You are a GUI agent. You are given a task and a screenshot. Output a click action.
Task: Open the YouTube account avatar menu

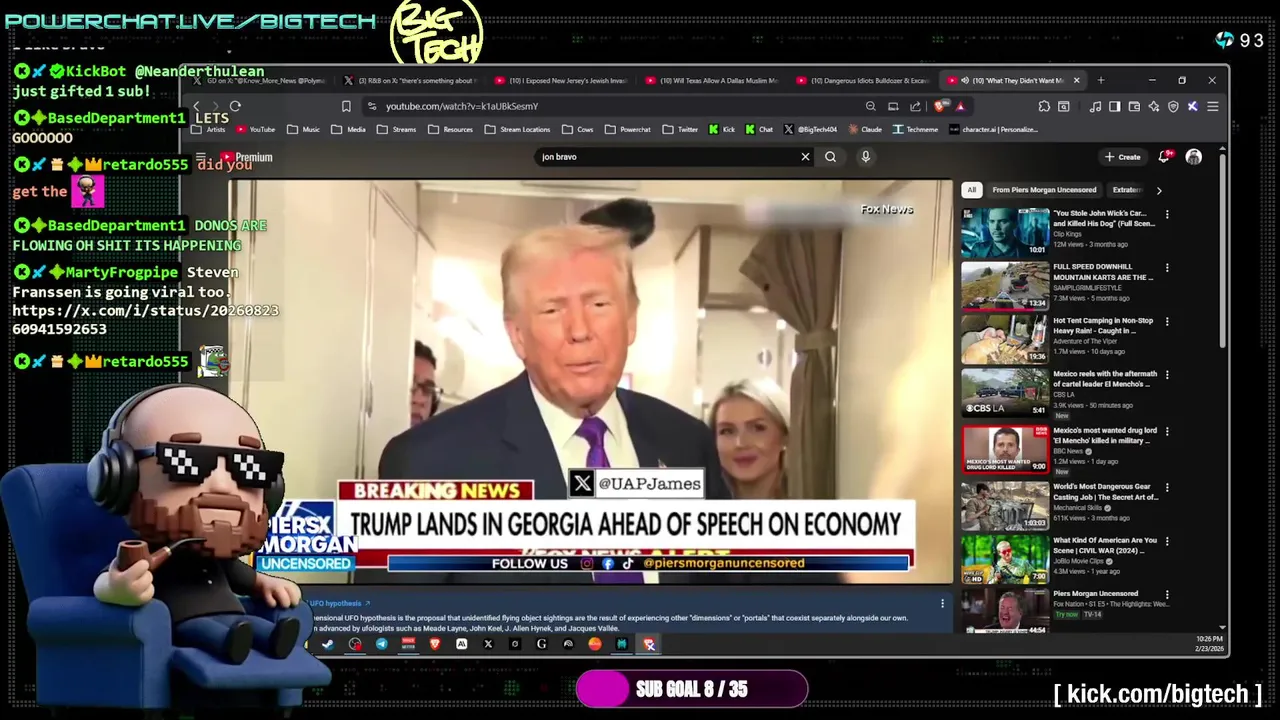(x=1193, y=157)
